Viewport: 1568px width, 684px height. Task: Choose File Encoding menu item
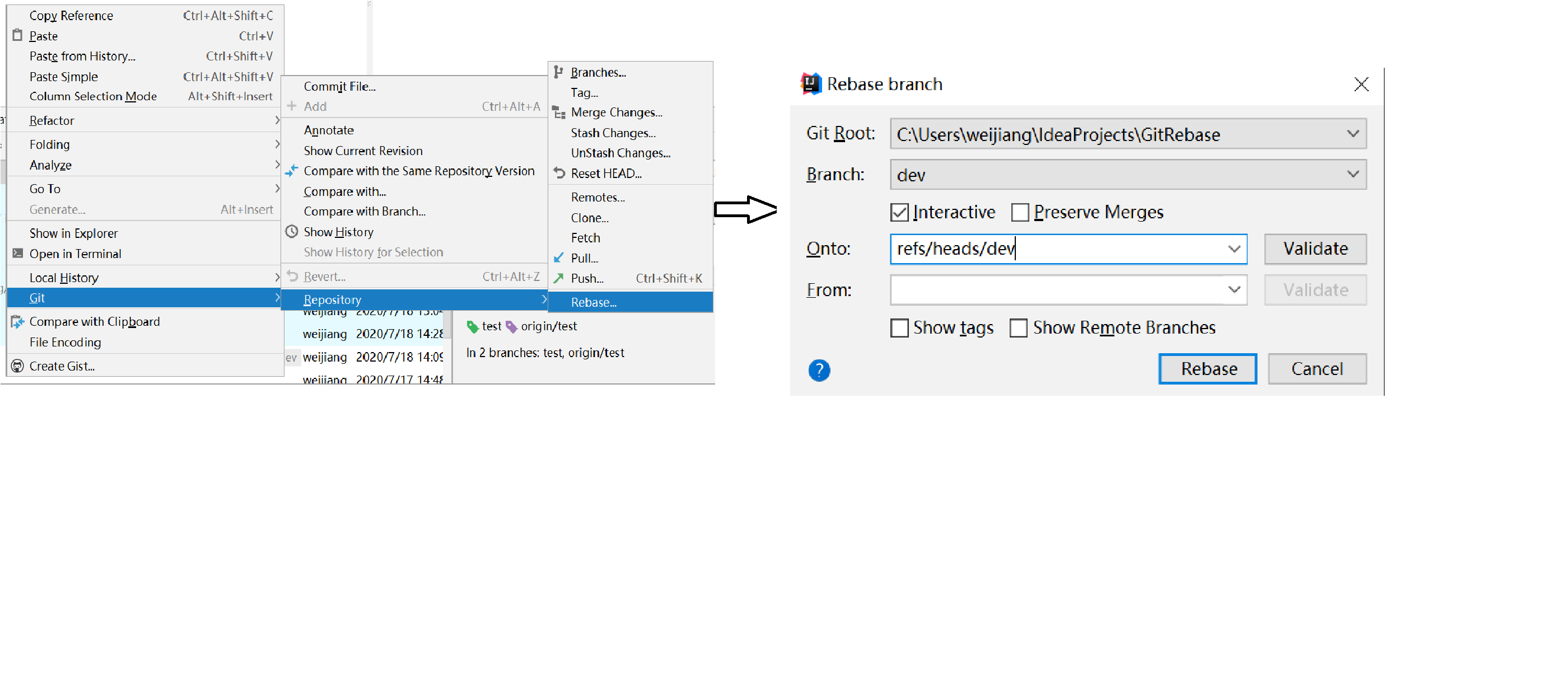[x=145, y=341]
